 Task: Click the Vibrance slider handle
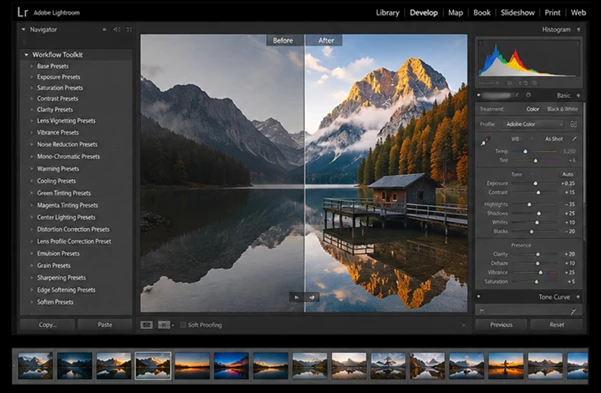[540, 273]
